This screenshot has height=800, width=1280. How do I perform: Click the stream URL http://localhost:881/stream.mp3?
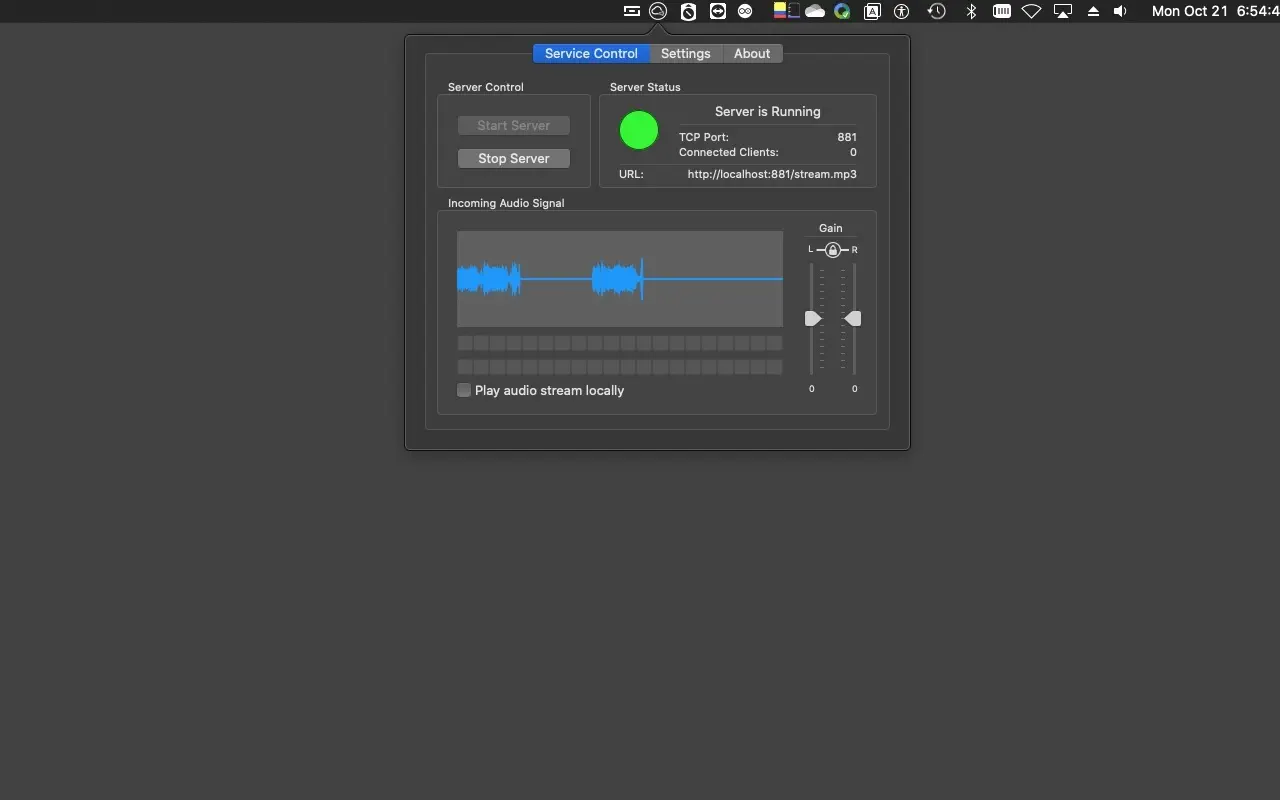771,174
